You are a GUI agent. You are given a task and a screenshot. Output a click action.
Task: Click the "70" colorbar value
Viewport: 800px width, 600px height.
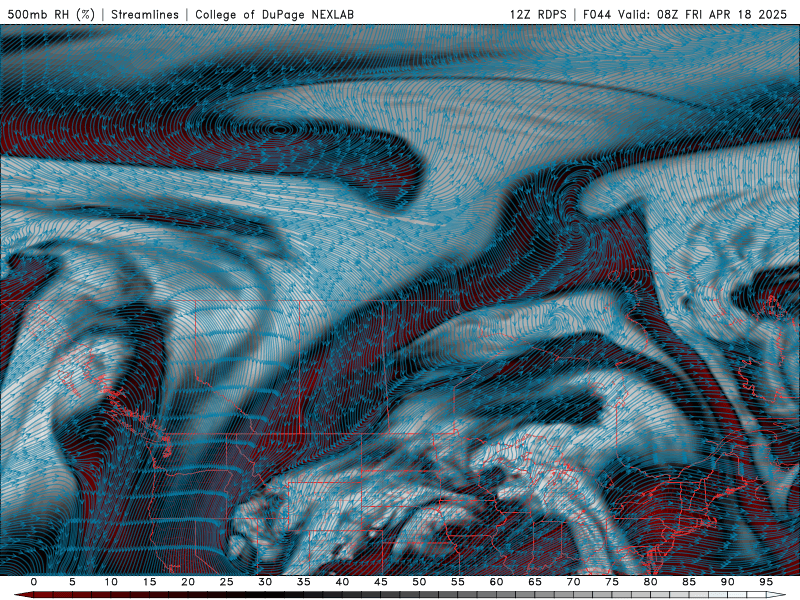(x=573, y=582)
